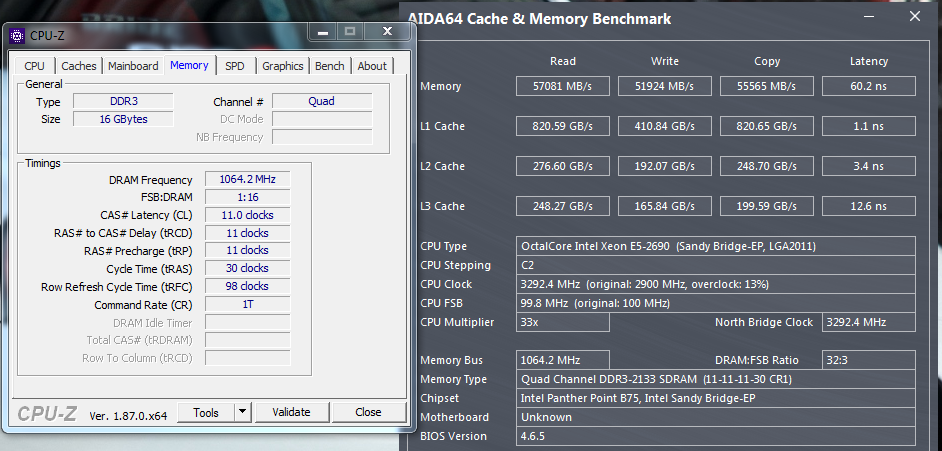942x451 pixels.
Task: Click the CPU-Z title bar app icon
Action: coord(17,35)
